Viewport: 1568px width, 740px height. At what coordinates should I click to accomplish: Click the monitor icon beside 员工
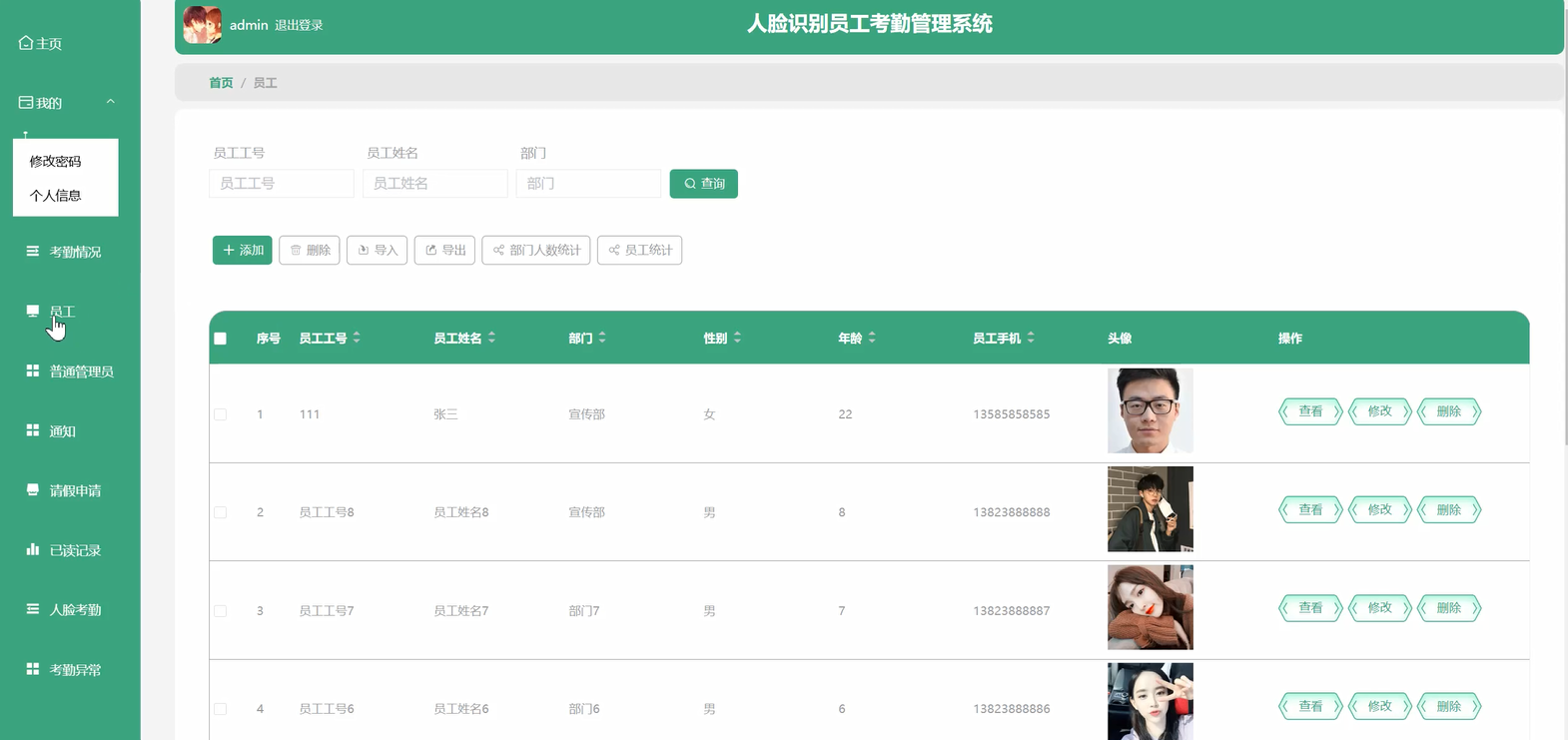[x=33, y=311]
